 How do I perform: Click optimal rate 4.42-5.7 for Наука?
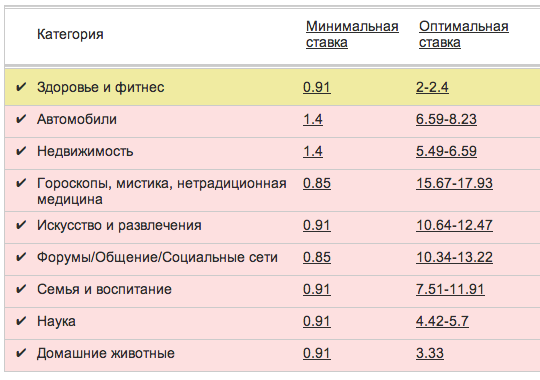point(442,321)
